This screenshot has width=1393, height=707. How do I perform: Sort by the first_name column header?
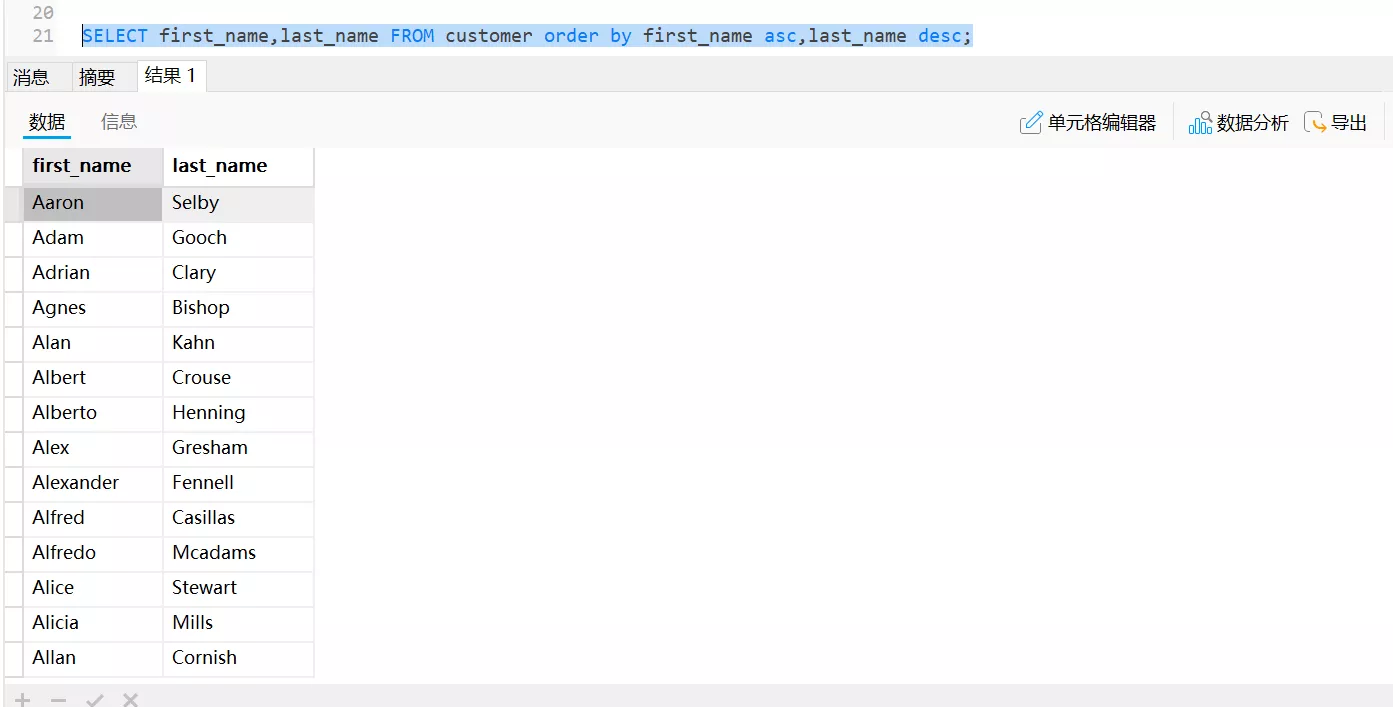tap(82, 166)
